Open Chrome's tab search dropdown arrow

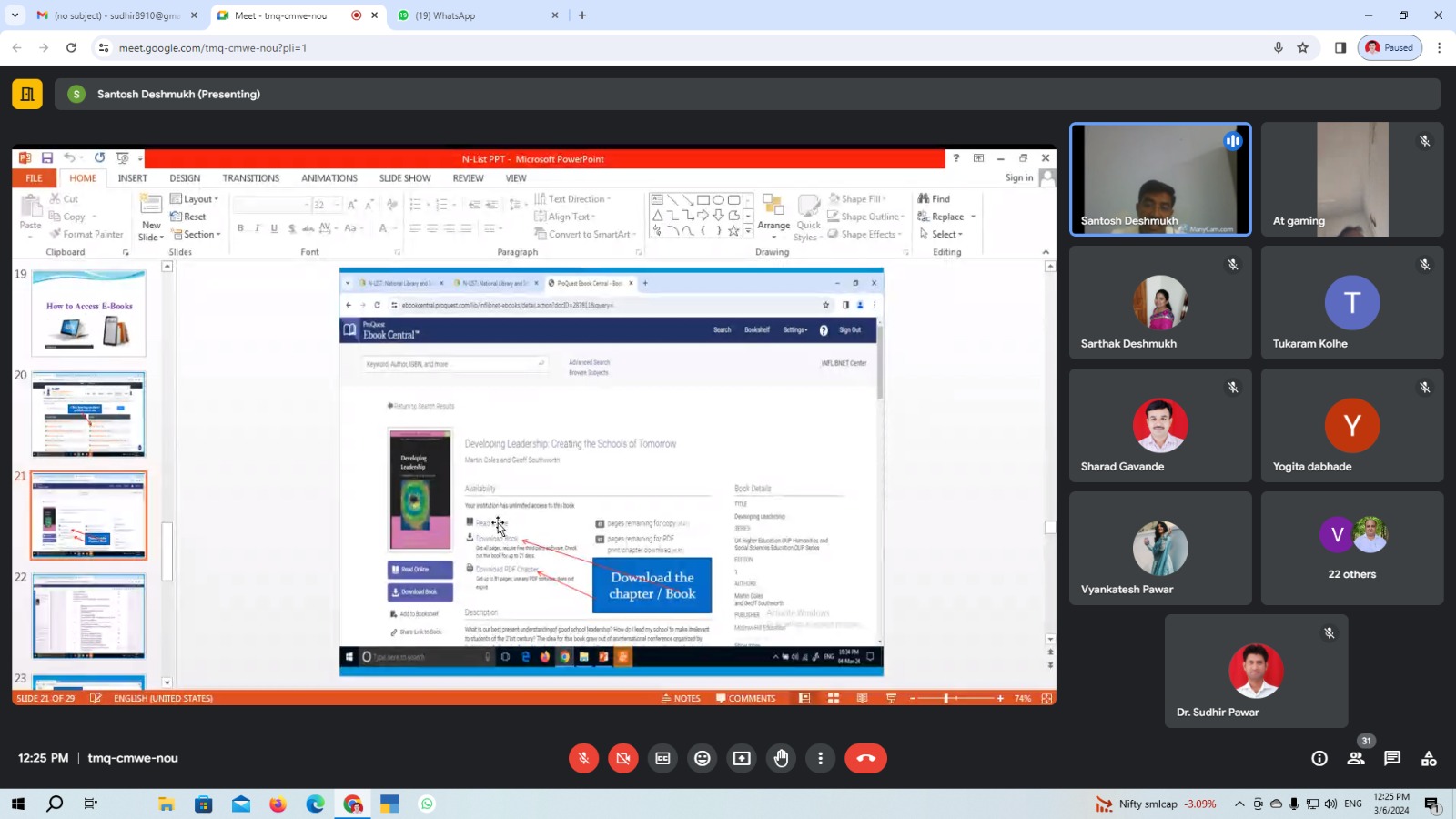coord(15,15)
